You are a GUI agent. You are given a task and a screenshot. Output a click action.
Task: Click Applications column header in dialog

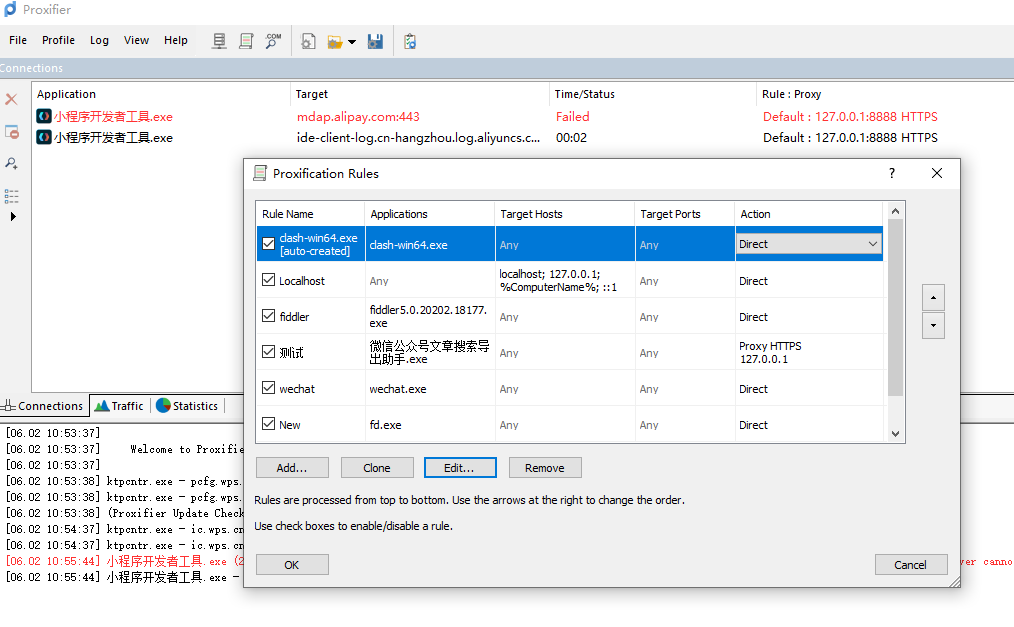[x=430, y=214]
